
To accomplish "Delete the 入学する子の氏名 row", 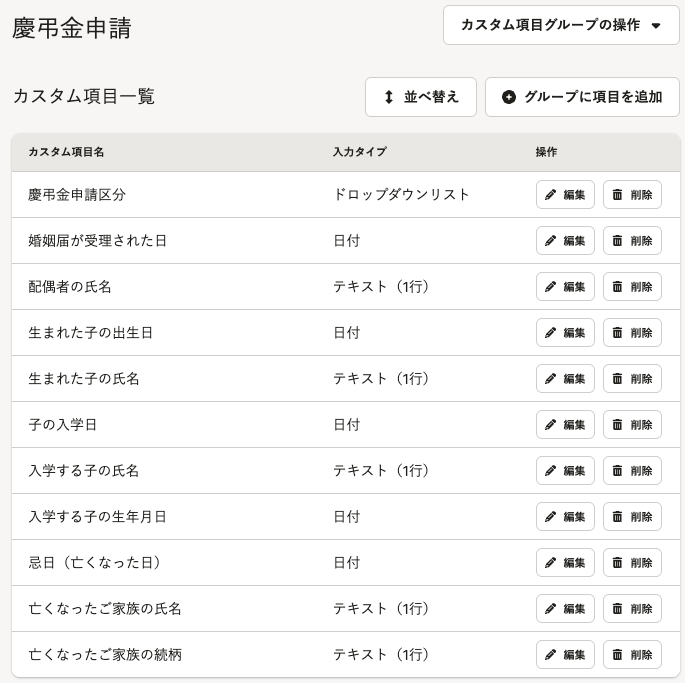I will [632, 471].
